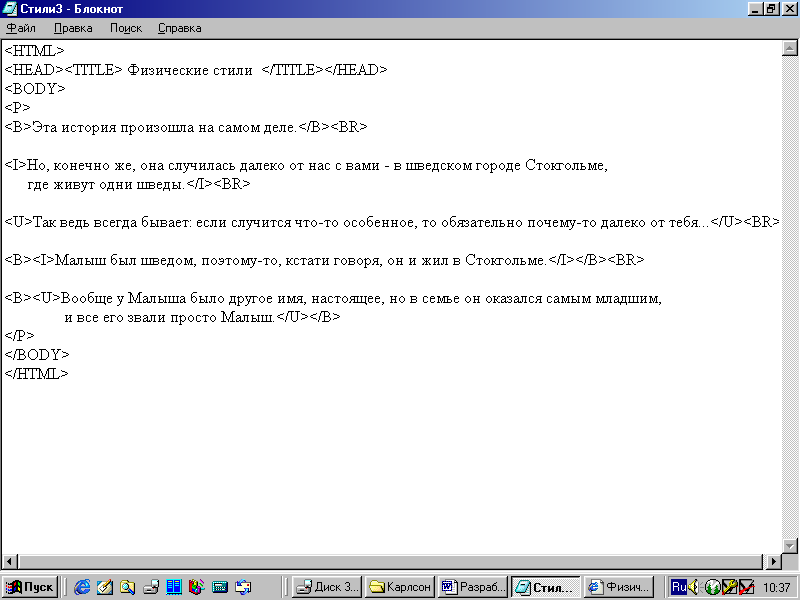This screenshot has height=600, width=800.
Task: Open the blue books icon in quick launch
Action: tap(173, 587)
